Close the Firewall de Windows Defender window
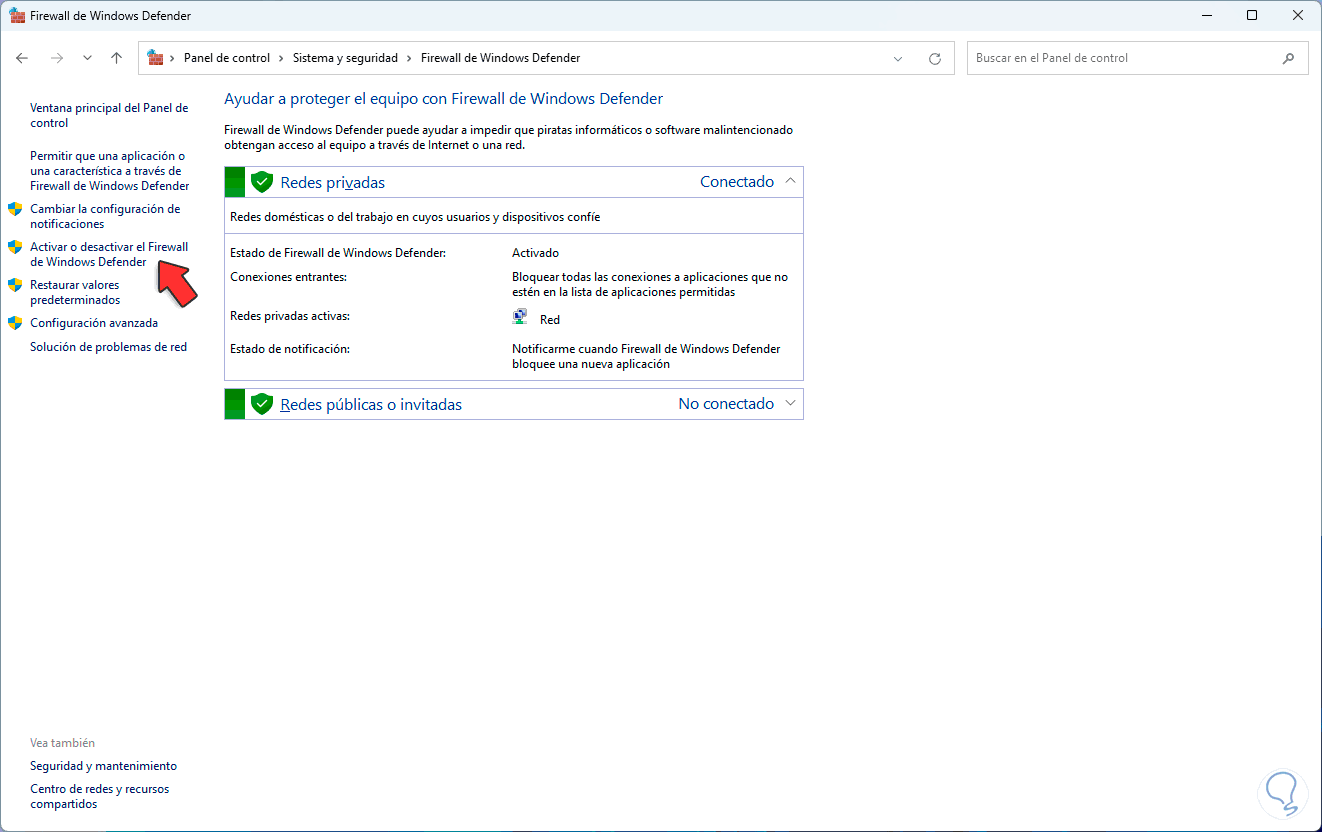The width and height of the screenshot is (1322, 832). (x=1298, y=15)
